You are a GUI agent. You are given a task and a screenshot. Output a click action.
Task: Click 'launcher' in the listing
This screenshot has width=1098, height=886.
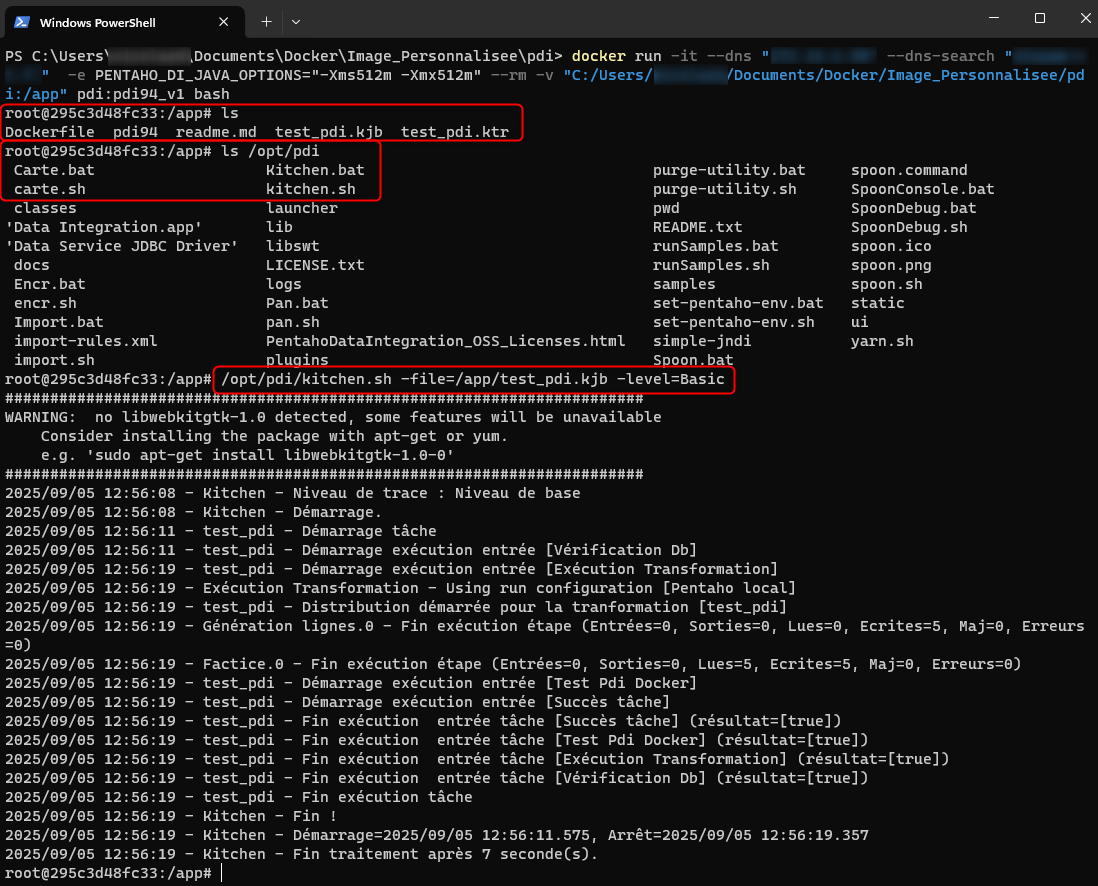point(302,208)
